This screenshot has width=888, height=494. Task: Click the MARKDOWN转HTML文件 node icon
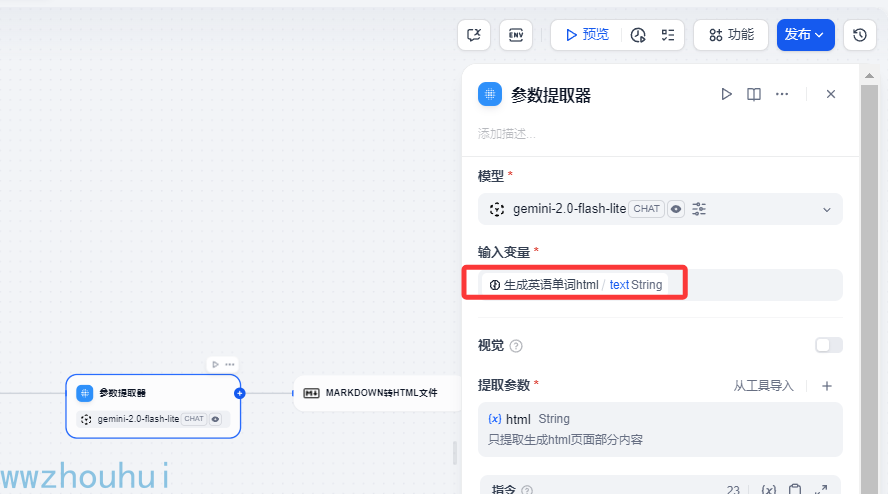pyautogui.click(x=311, y=393)
